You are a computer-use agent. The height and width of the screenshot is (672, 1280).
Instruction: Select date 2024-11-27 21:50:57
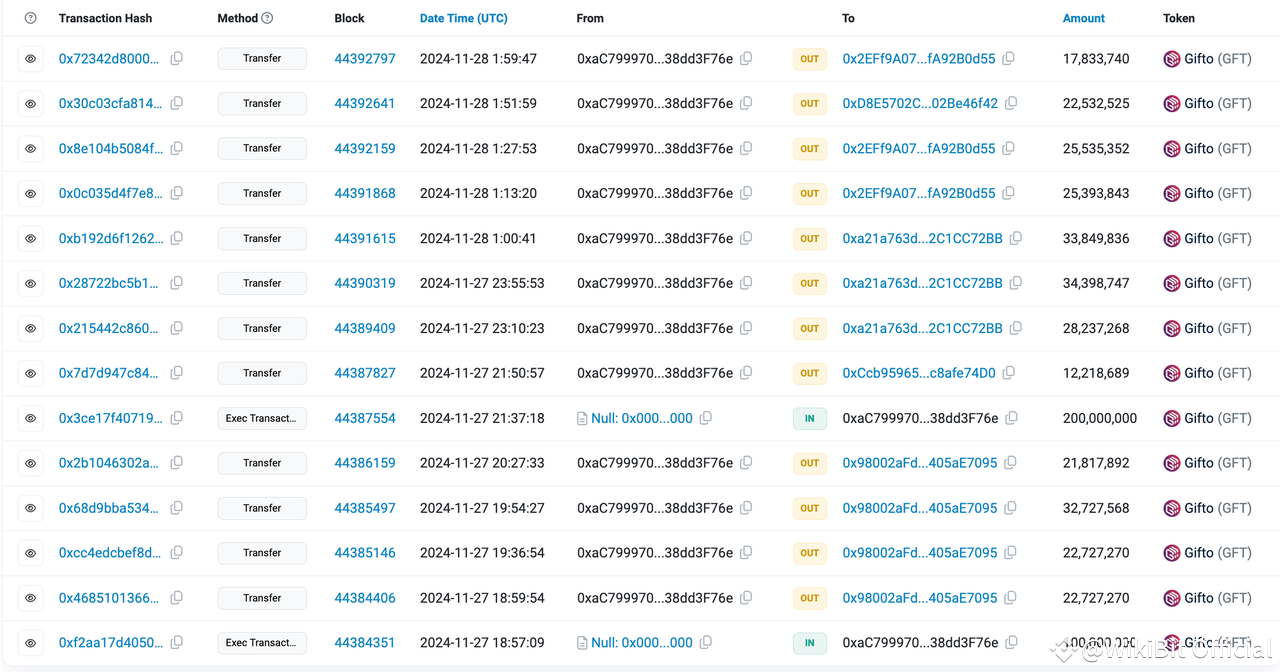[x=482, y=373]
